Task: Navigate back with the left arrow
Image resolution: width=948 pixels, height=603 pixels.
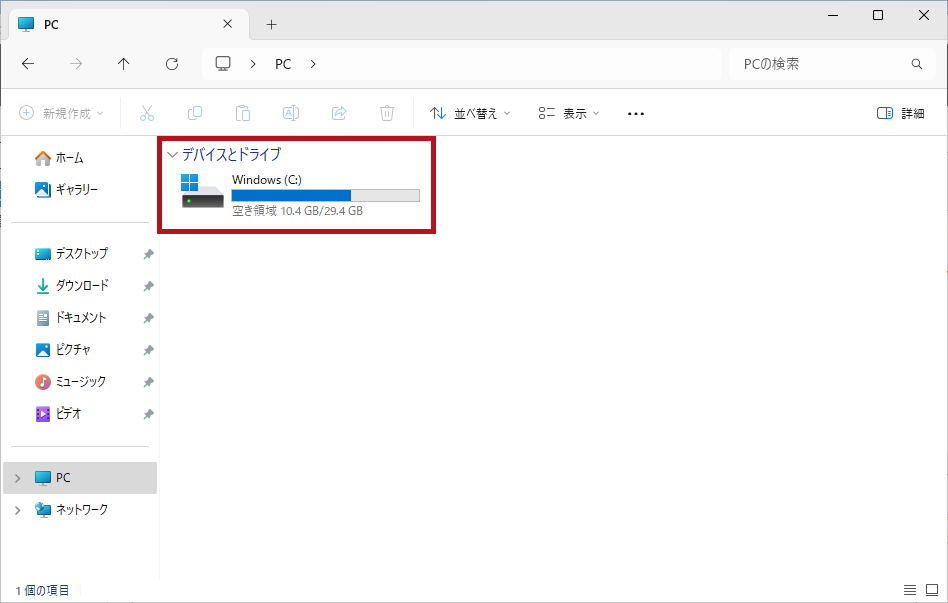Action: (28, 64)
